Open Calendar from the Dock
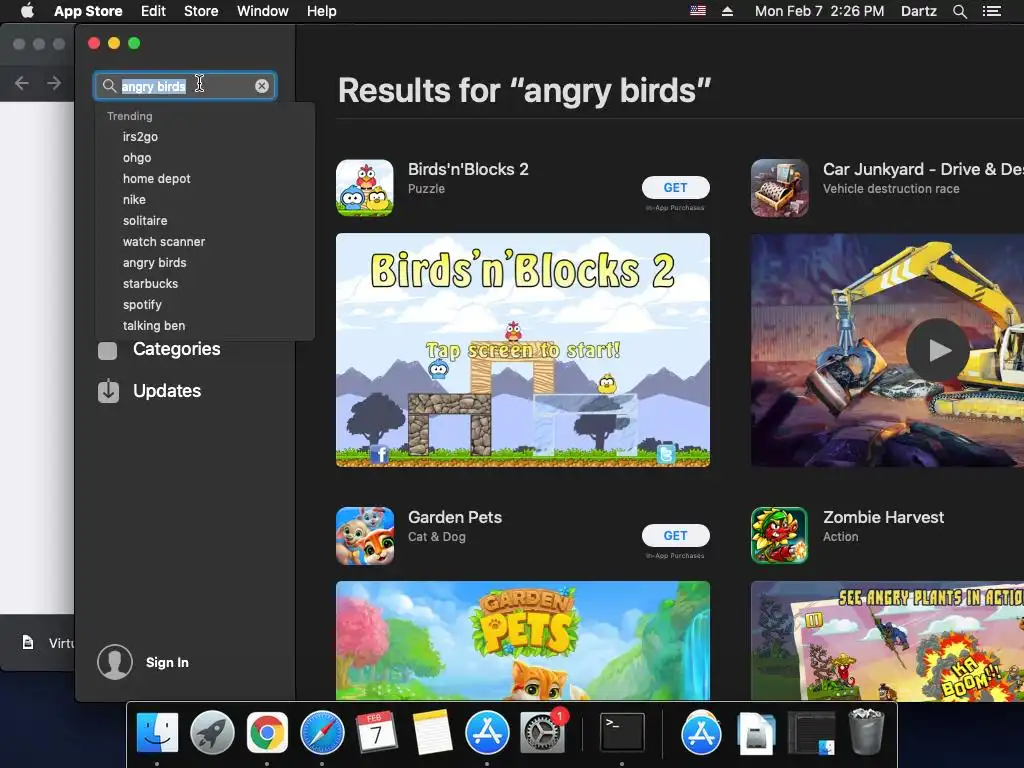1024x768 pixels. [377, 732]
